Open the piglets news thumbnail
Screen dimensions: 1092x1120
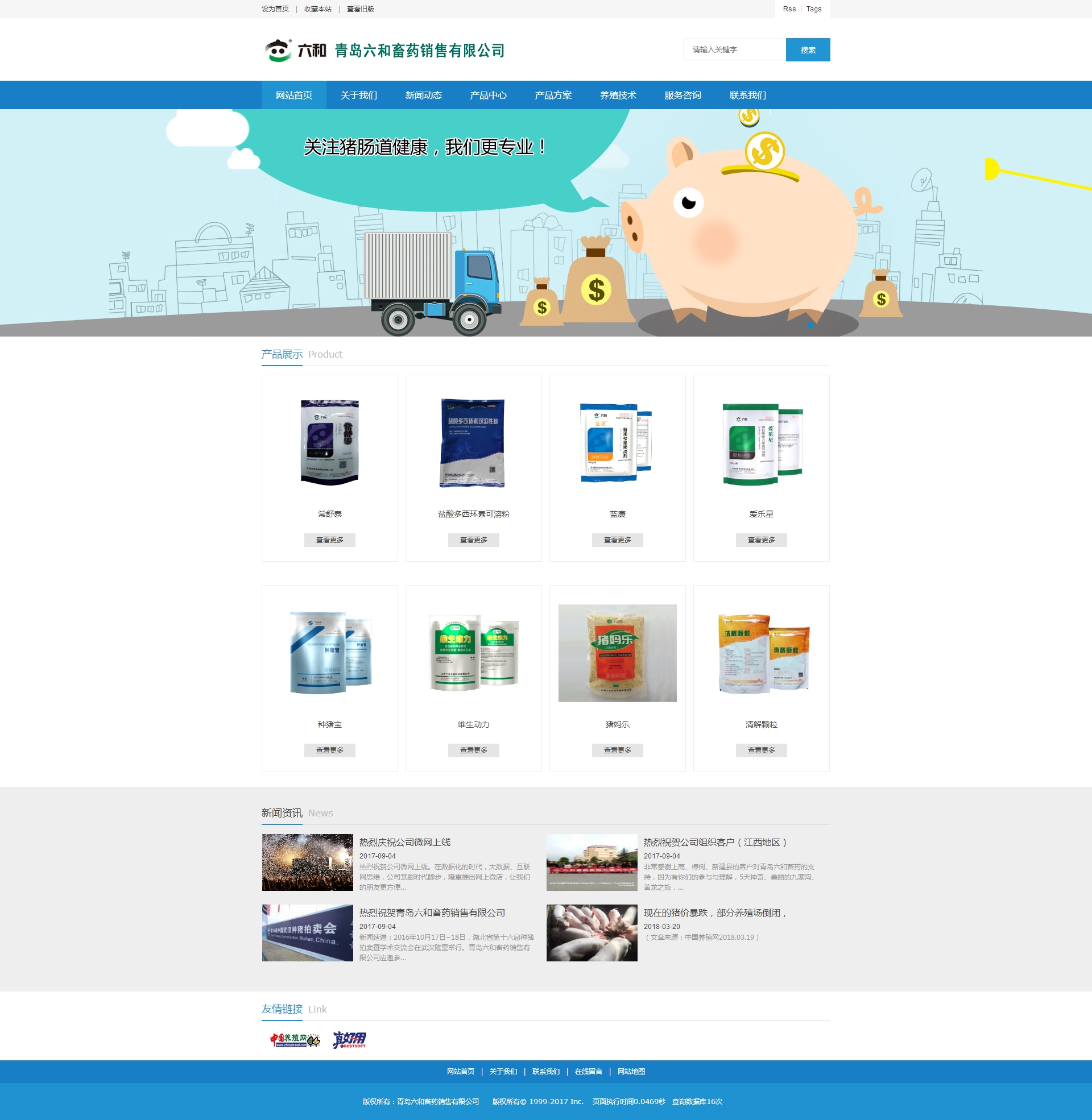592,932
